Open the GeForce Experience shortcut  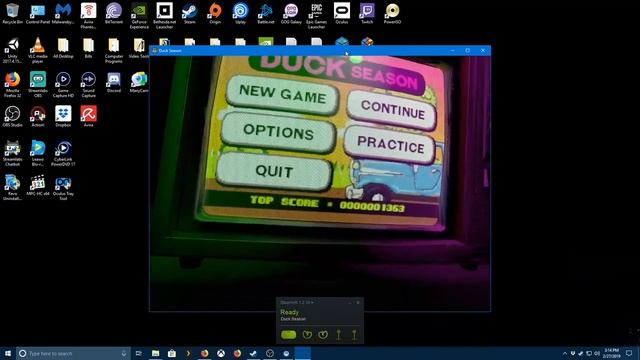139,16
